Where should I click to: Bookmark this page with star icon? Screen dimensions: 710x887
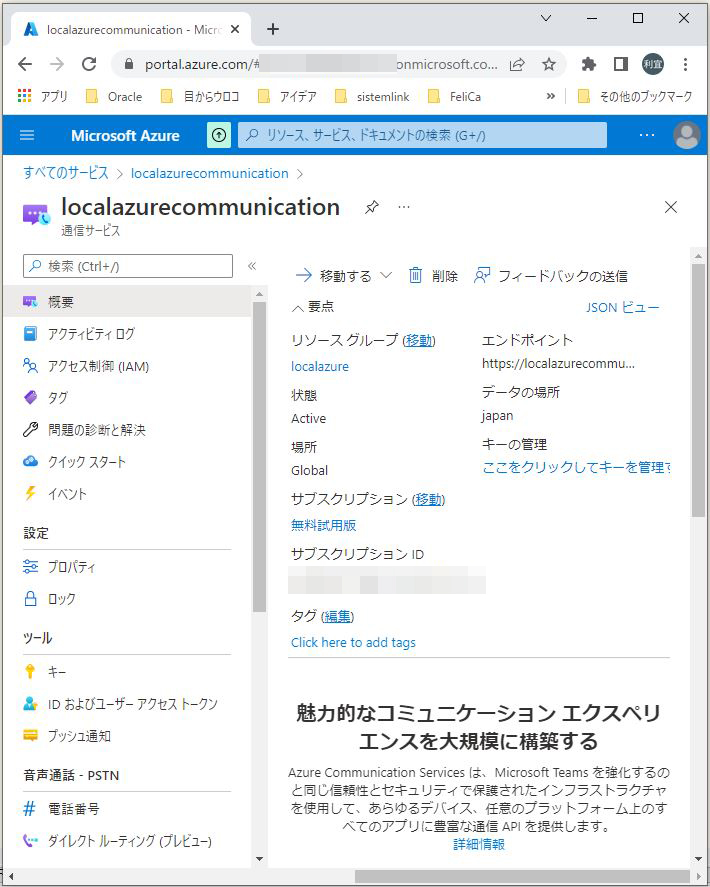coord(548,64)
